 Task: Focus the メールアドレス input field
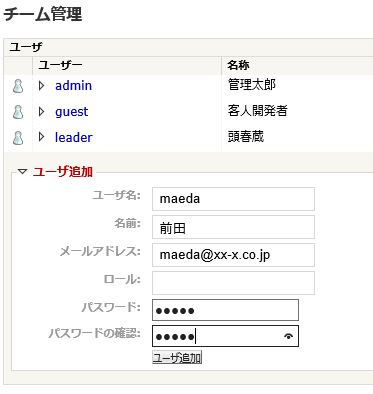coord(233,255)
